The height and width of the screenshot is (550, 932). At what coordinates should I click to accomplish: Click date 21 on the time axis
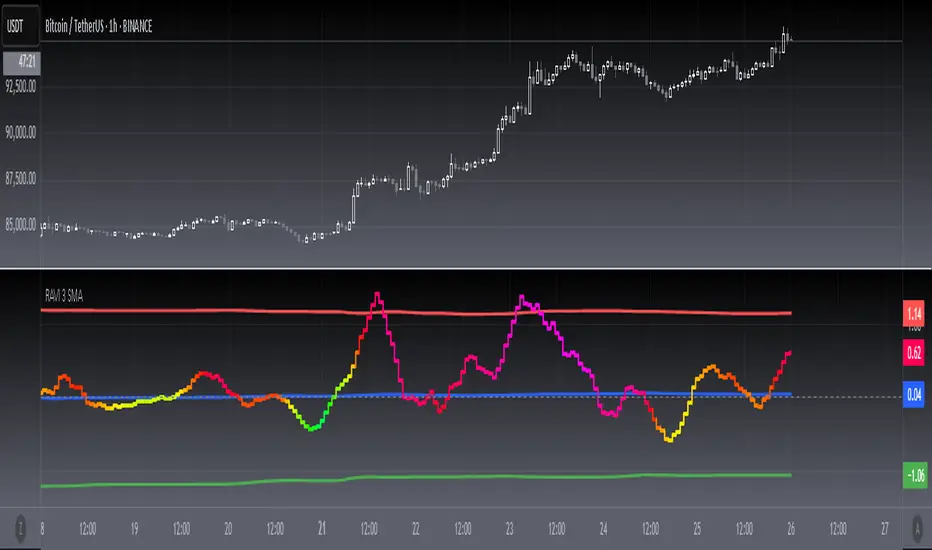coord(322,528)
